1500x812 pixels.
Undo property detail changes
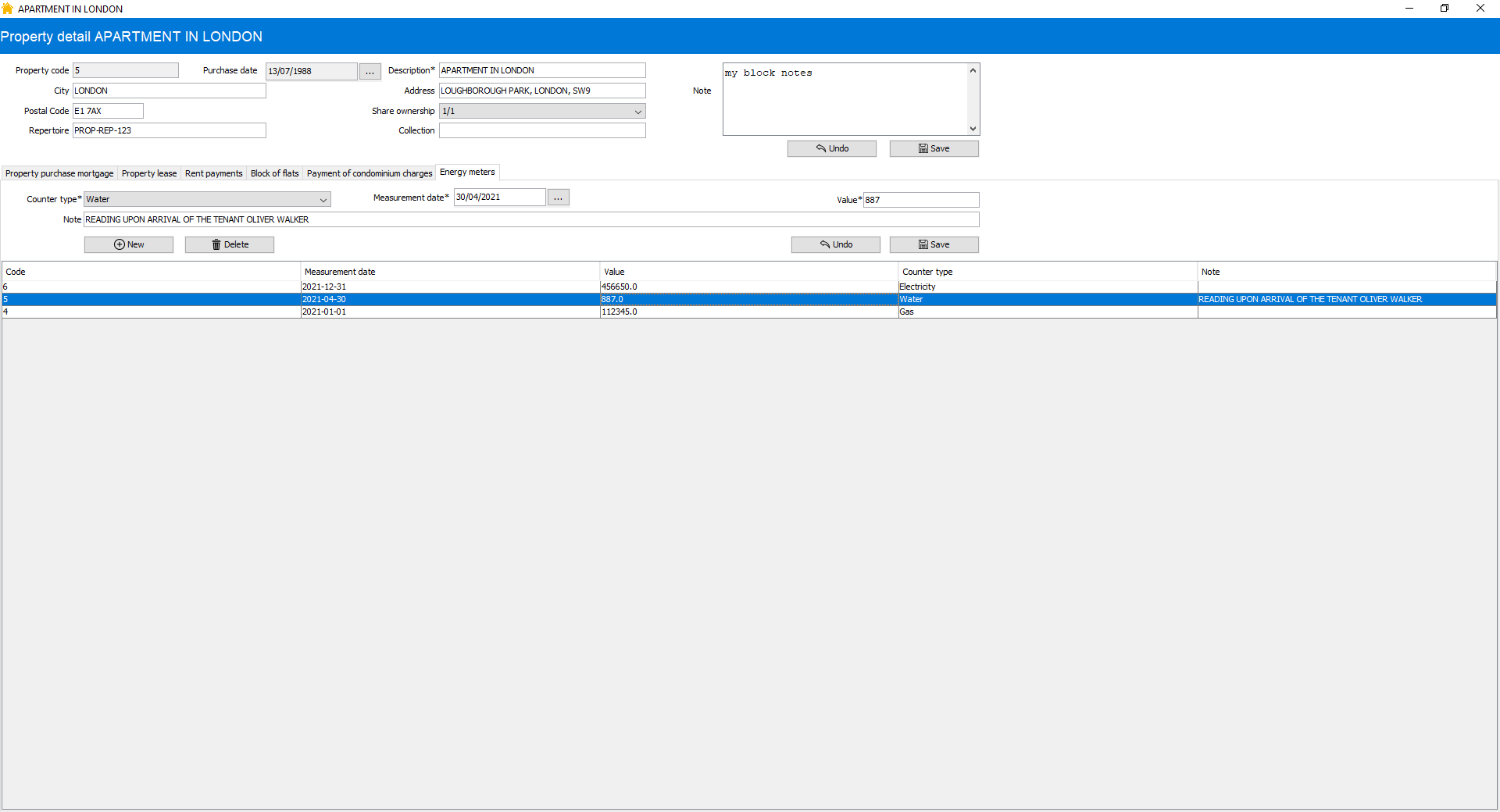pyautogui.click(x=831, y=148)
